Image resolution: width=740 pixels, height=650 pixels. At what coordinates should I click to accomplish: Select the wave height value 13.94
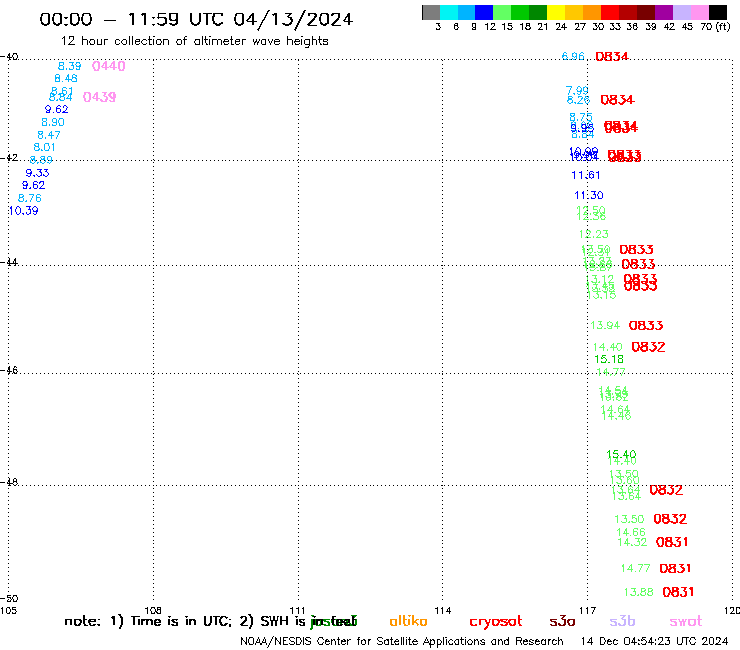point(605,325)
